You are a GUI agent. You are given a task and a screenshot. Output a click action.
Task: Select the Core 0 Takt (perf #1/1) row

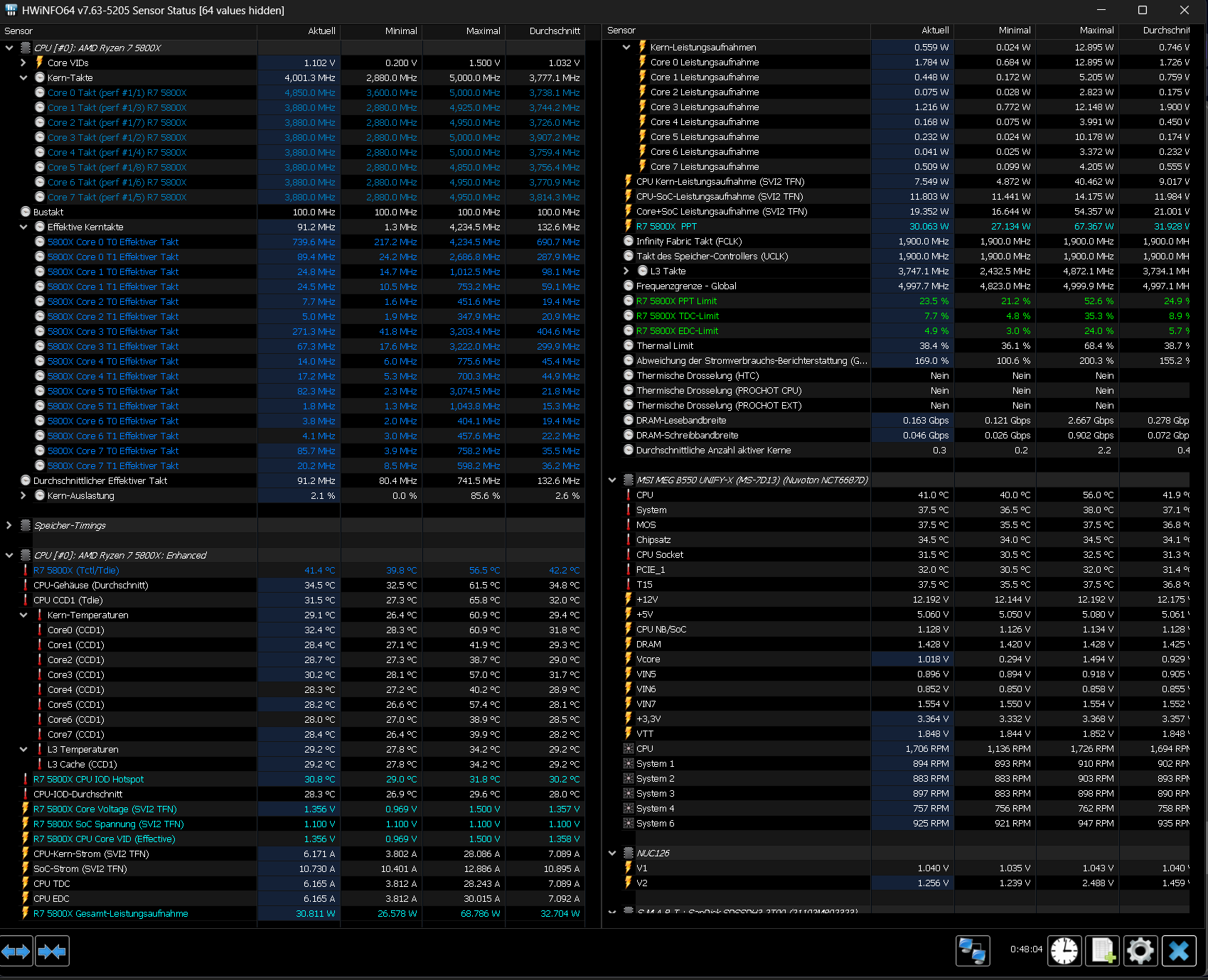[x=292, y=92]
